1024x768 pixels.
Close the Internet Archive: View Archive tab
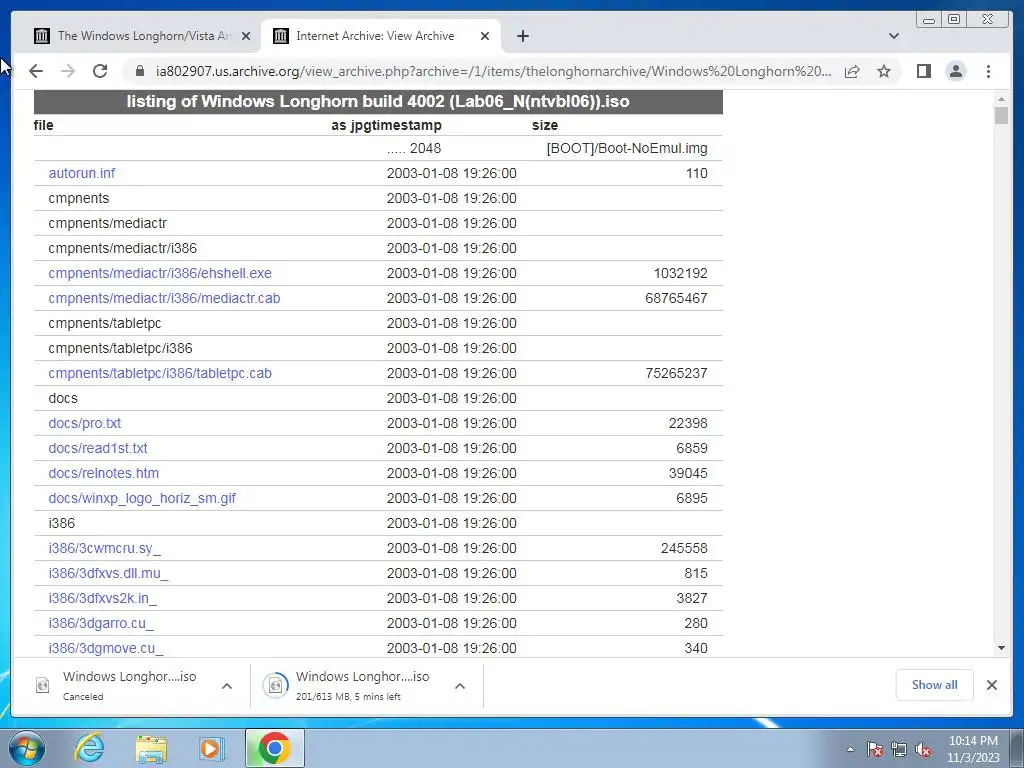pos(485,36)
